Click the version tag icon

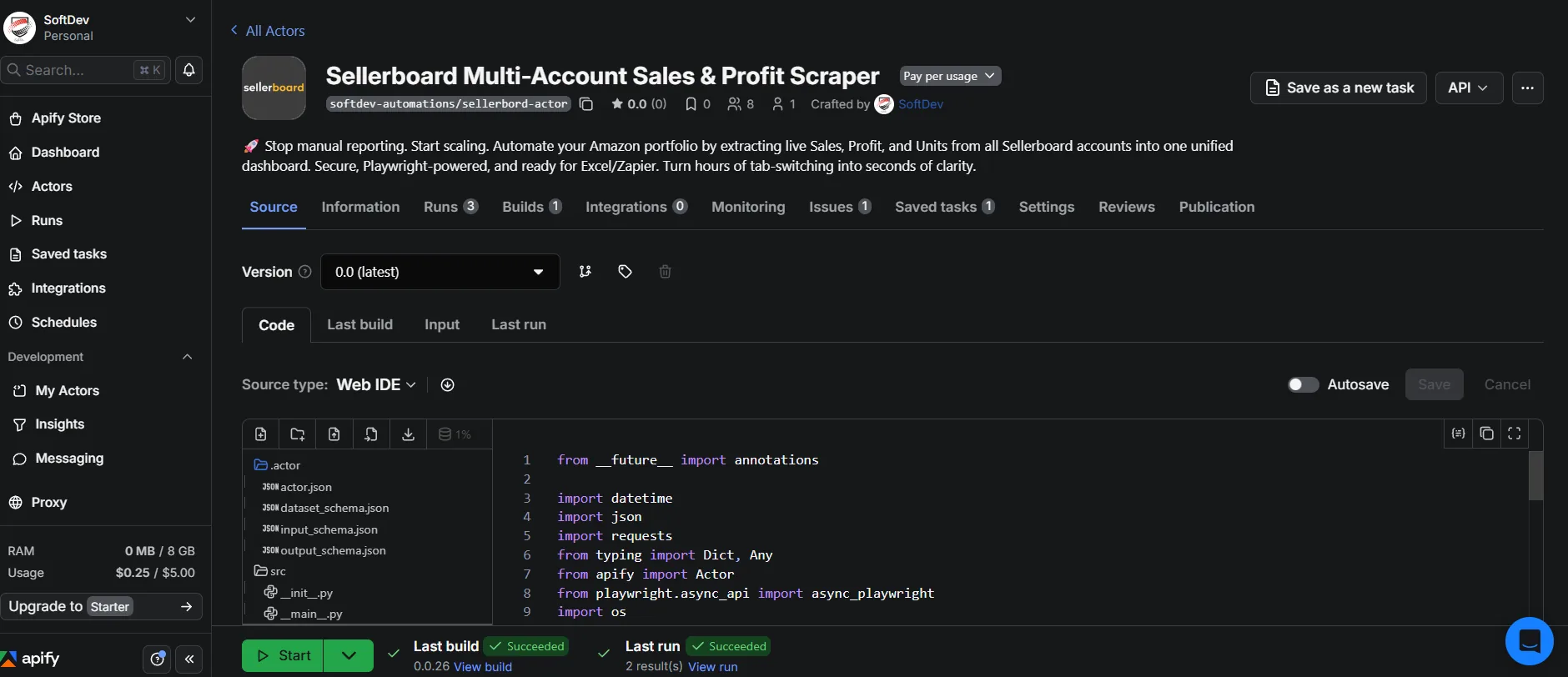pos(626,272)
